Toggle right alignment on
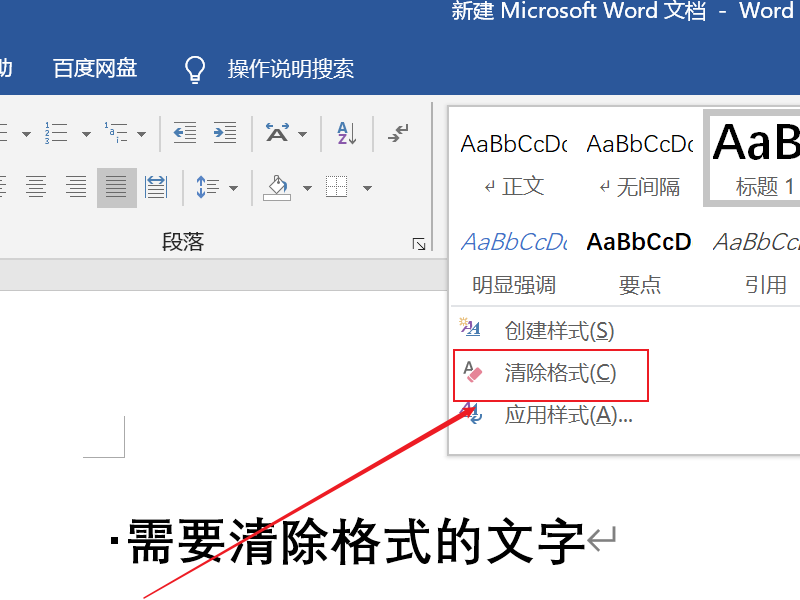This screenshot has height=600, width=800. [75, 187]
